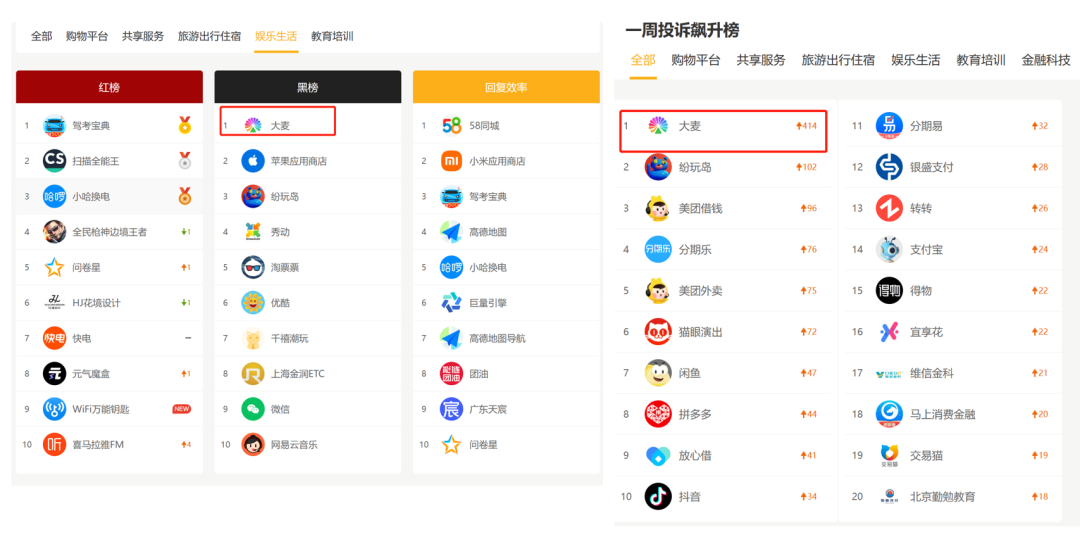Click the 小米应用商店 MI icon

point(451,161)
